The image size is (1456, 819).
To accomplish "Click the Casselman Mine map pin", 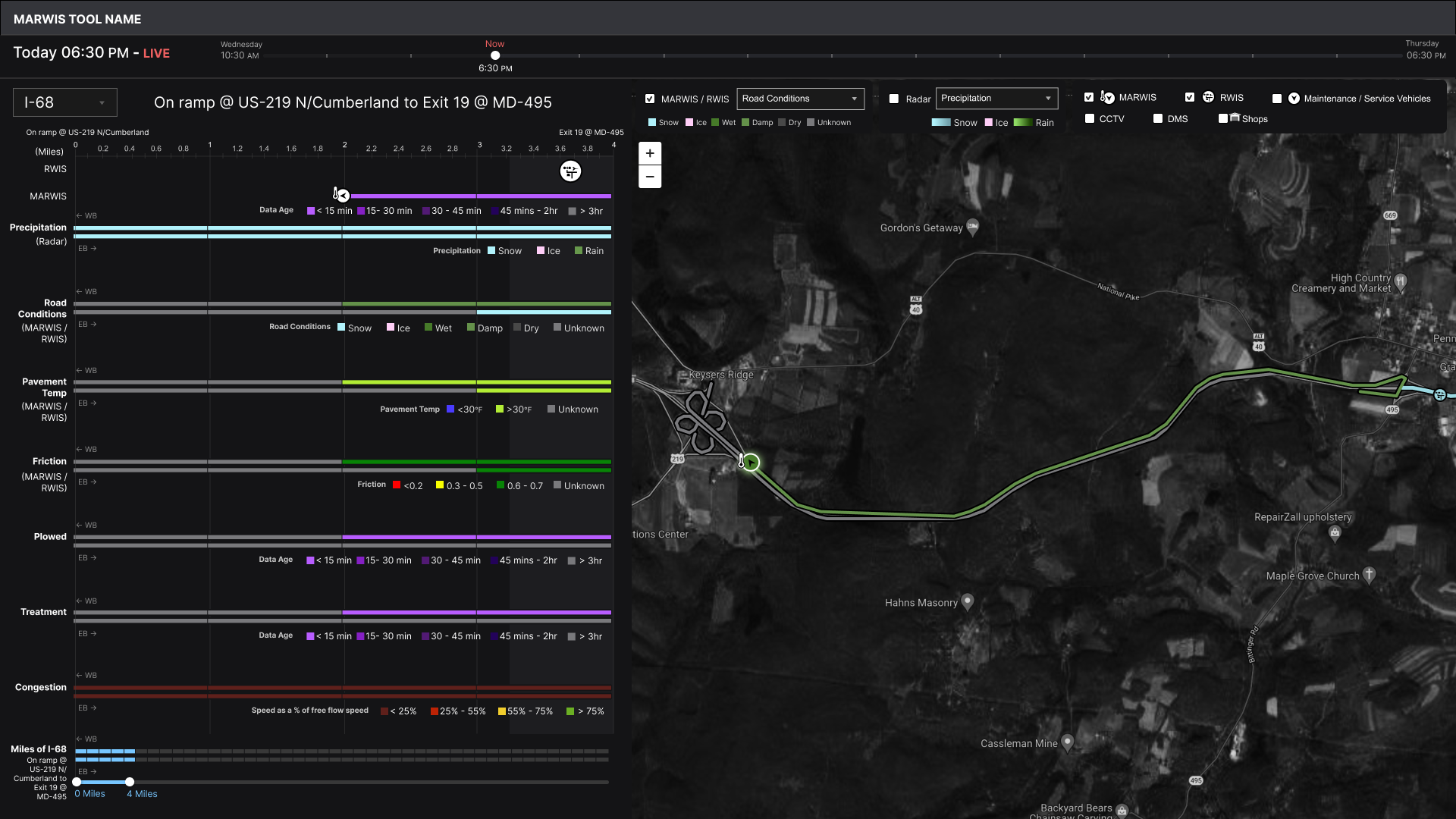I will click(x=1068, y=742).
